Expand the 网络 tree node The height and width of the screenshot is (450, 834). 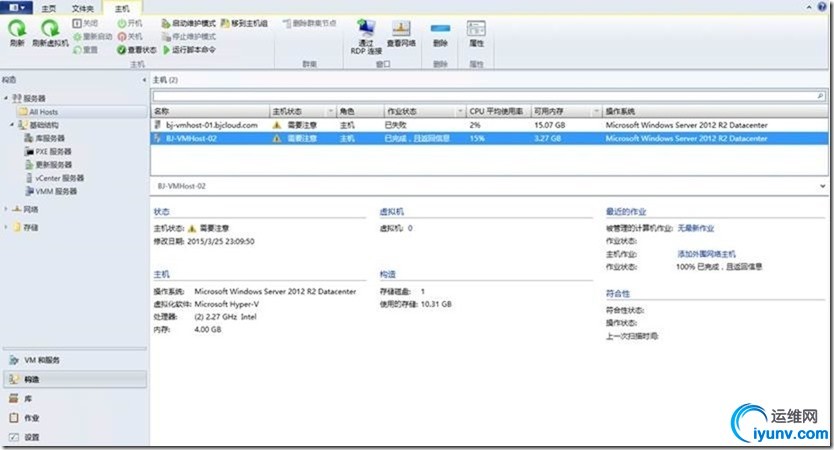tap(6, 209)
